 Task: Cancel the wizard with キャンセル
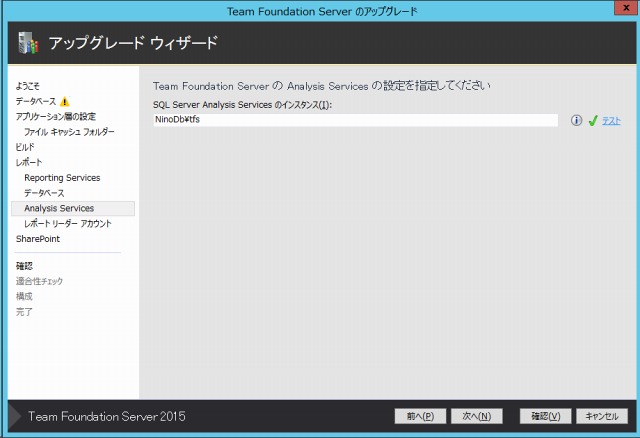[602, 416]
